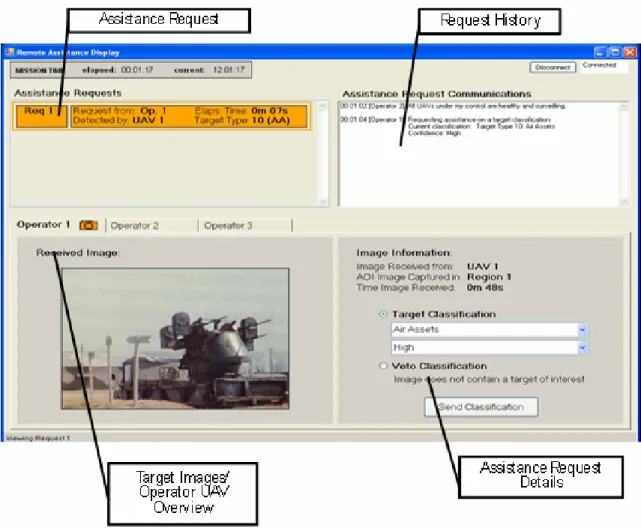Click the 00:01:02 Operator 2 message
Screen dimensions: 641x528
point(453,106)
